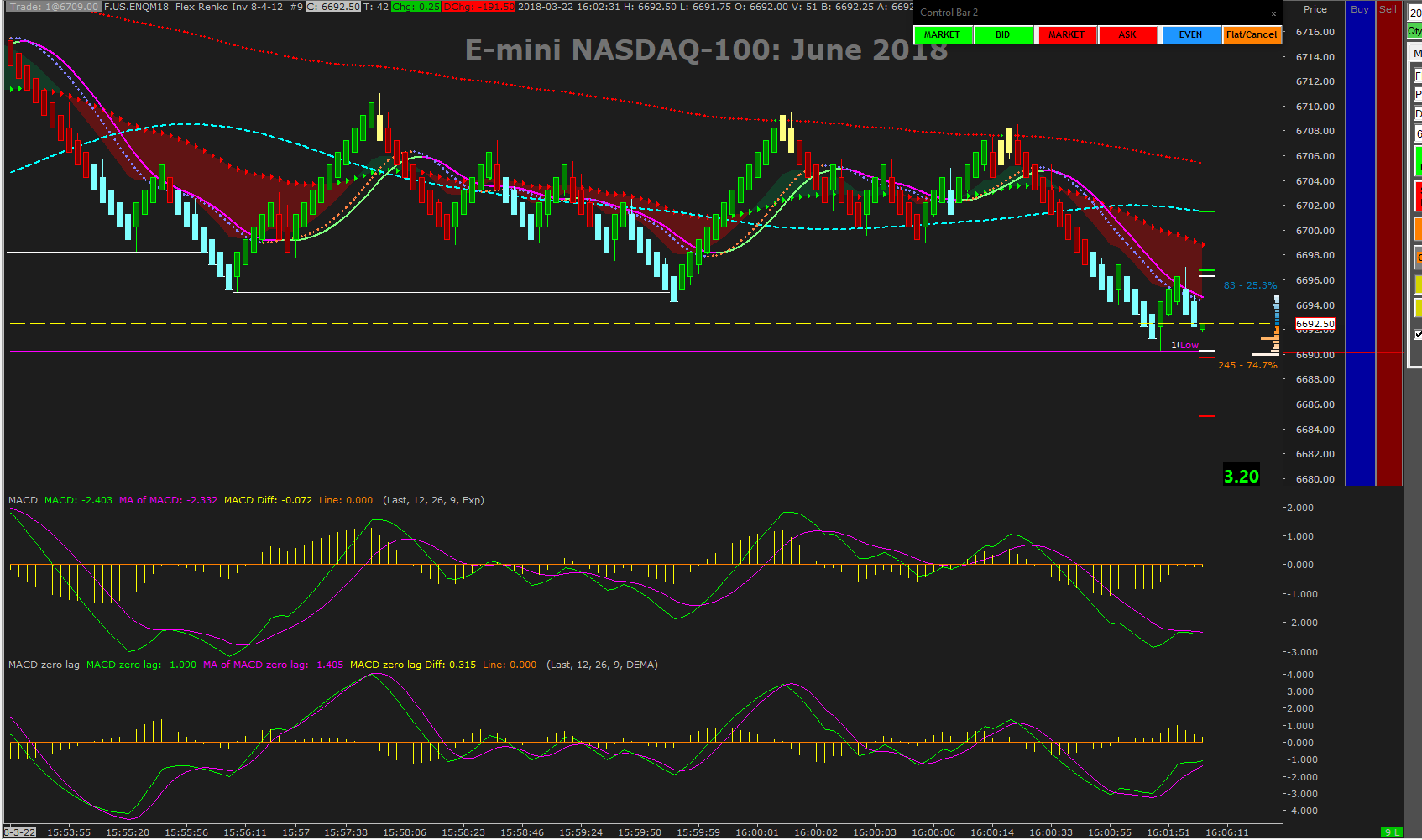Click the 6706.00 price on the scale

point(1315,156)
